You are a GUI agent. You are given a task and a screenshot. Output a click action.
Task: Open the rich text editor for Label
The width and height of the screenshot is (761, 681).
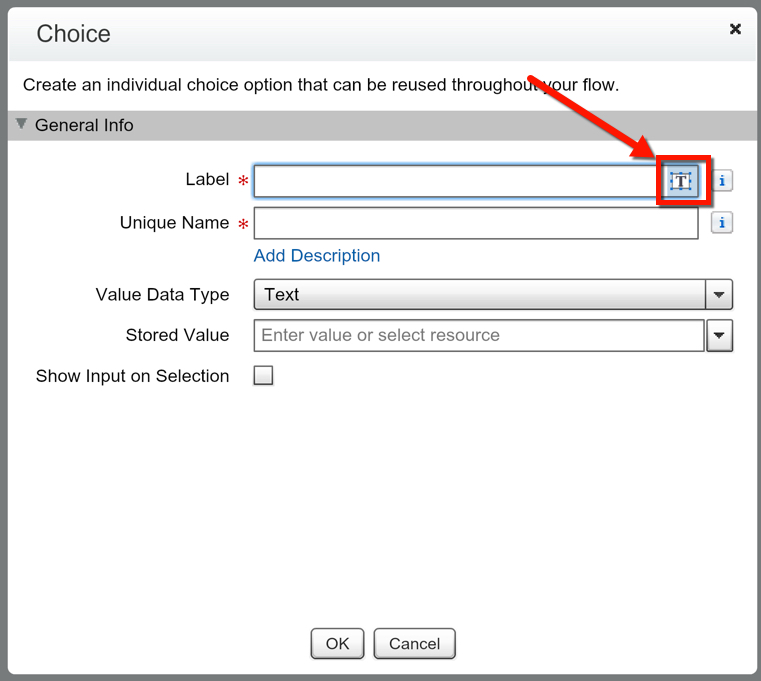point(681,181)
